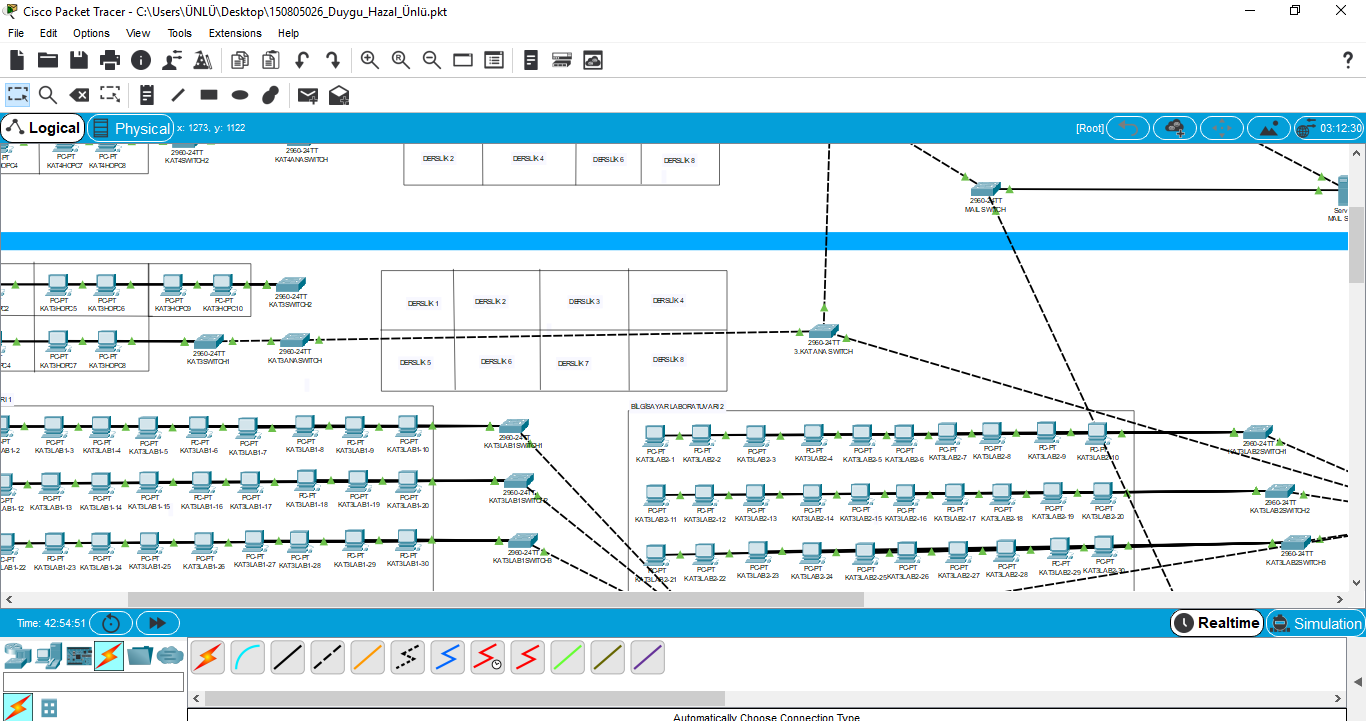Switch to Physical workspace view
The height and width of the screenshot is (721, 1366).
(x=131, y=128)
